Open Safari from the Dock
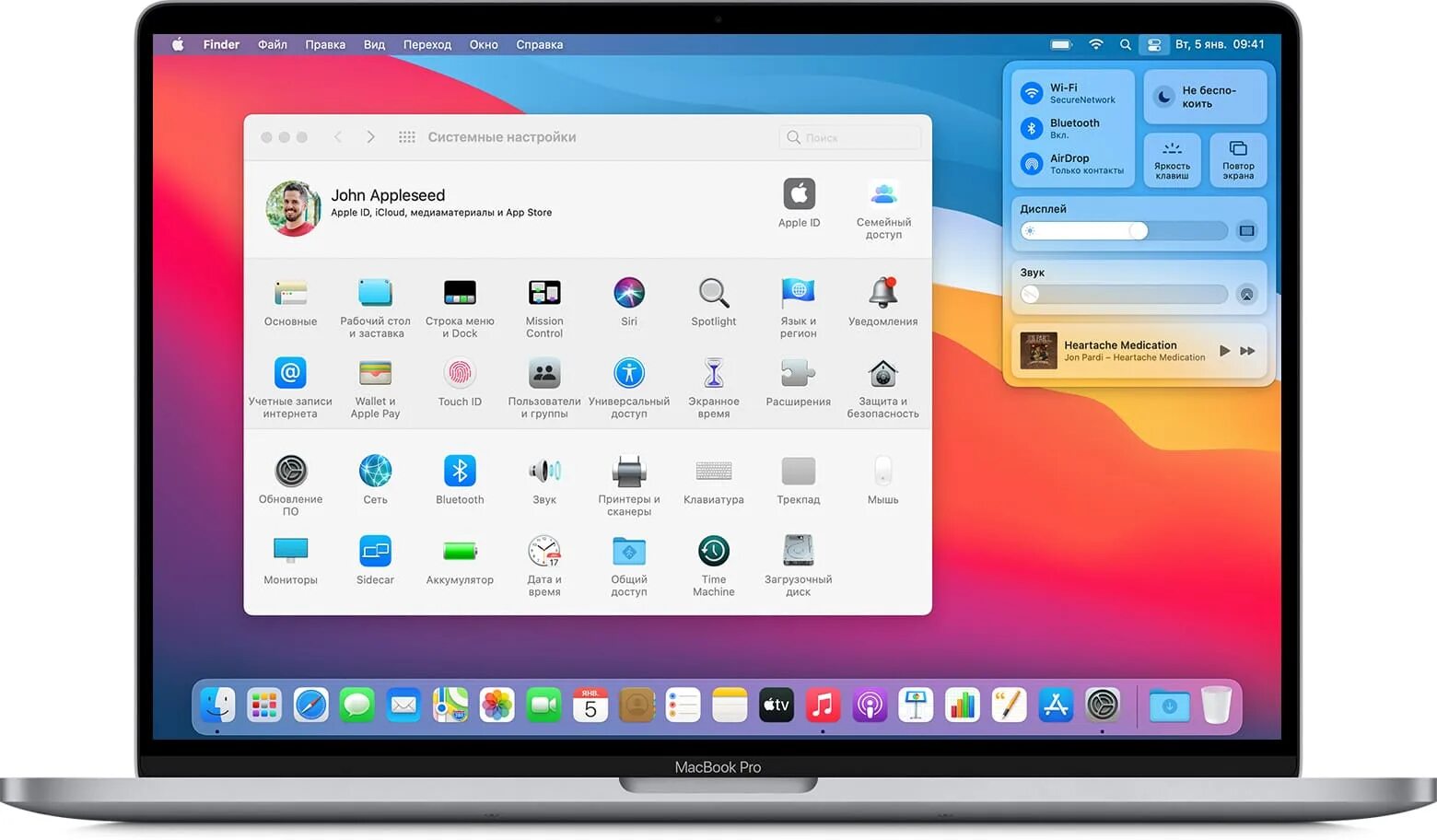The image size is (1437, 840). [x=310, y=706]
